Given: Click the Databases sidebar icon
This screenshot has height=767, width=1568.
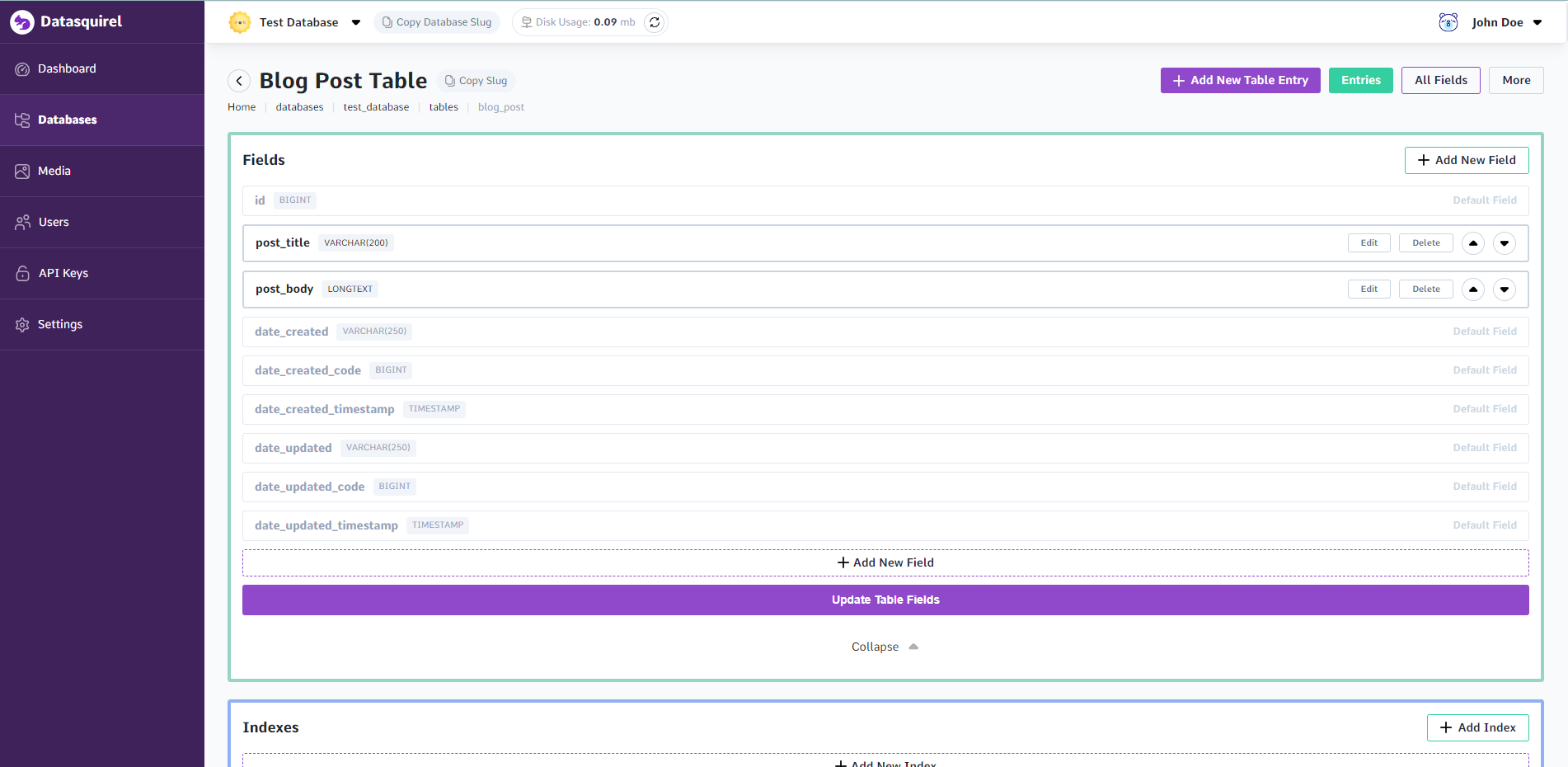Looking at the screenshot, I should click(22, 120).
